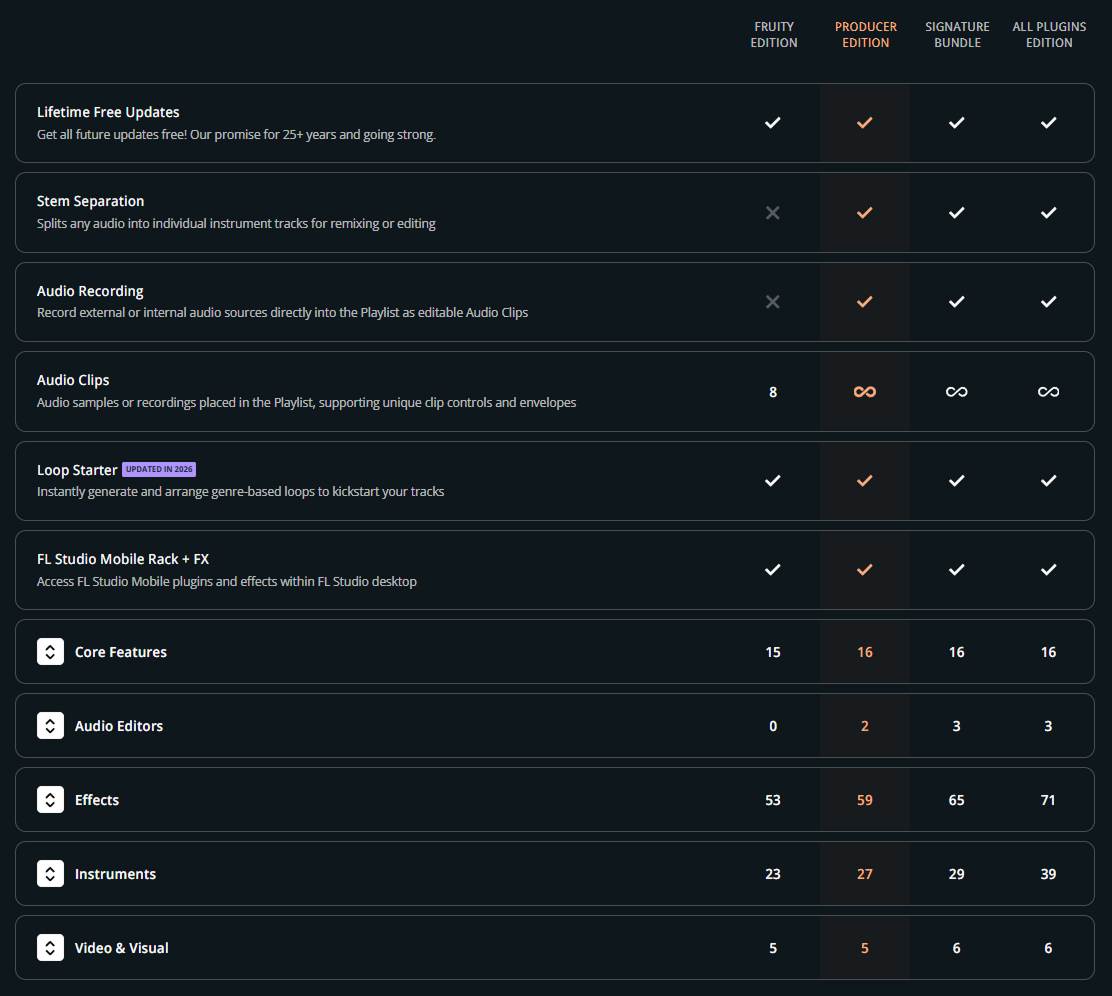This screenshot has height=996, width=1112.
Task: Click the All Plugins checkmark for Loop Starter
Action: pos(1048,481)
